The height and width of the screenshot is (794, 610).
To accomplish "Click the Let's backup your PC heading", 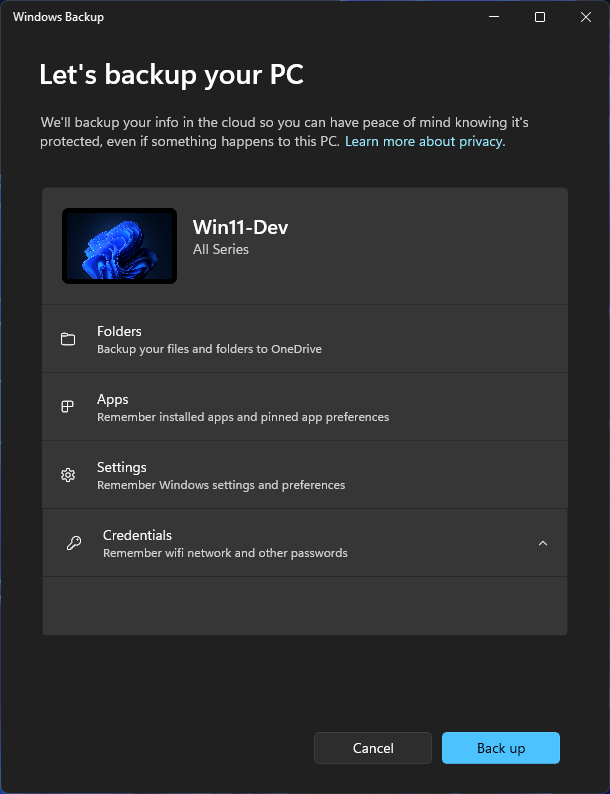I will [x=171, y=75].
